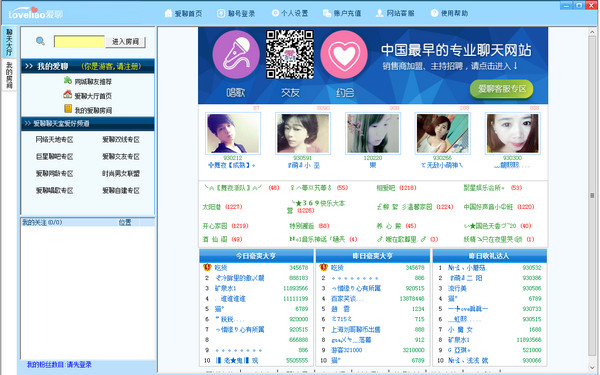Click the QR code image
Image resolution: width=600 pixels, height=375 pixels.
(290, 54)
